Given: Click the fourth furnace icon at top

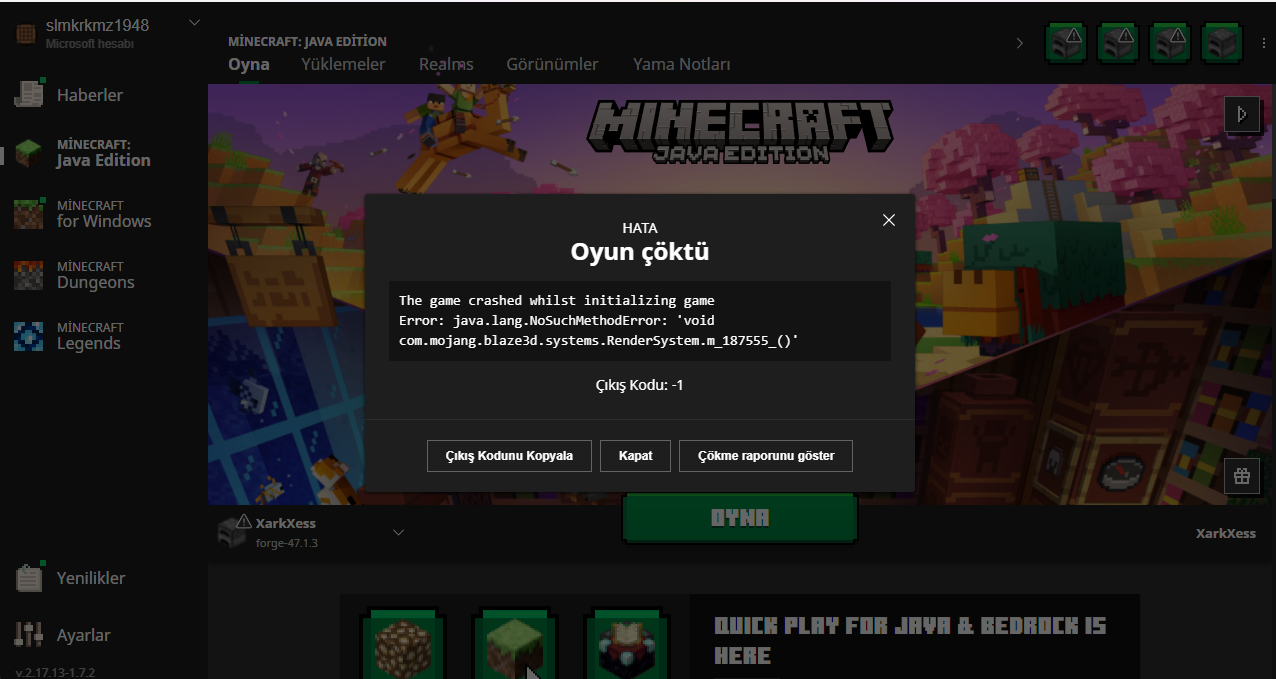Looking at the screenshot, I should 1221,44.
